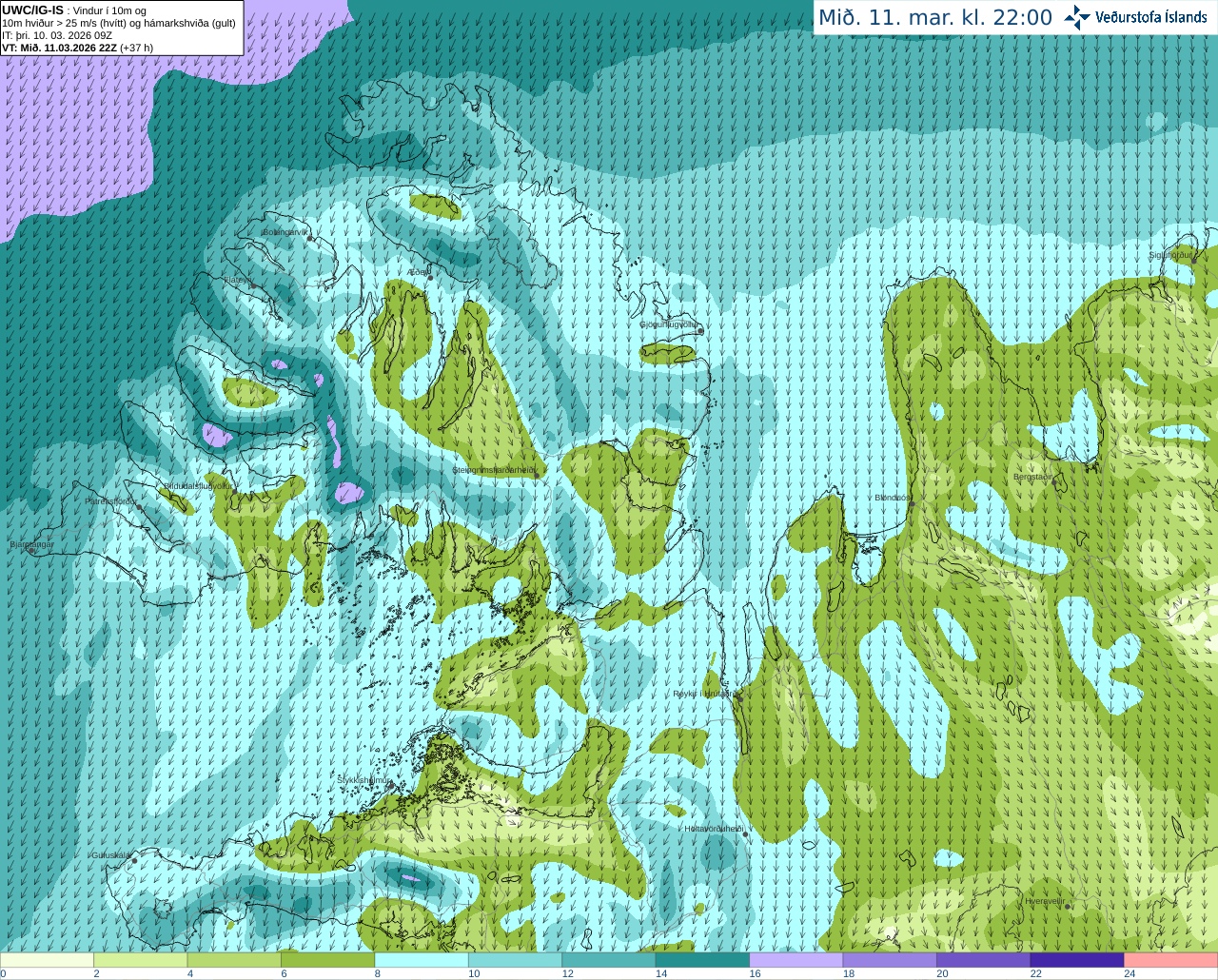The width and height of the screenshot is (1218, 980).
Task: Select the Flateyri station label
Action: pyautogui.click(x=238, y=280)
